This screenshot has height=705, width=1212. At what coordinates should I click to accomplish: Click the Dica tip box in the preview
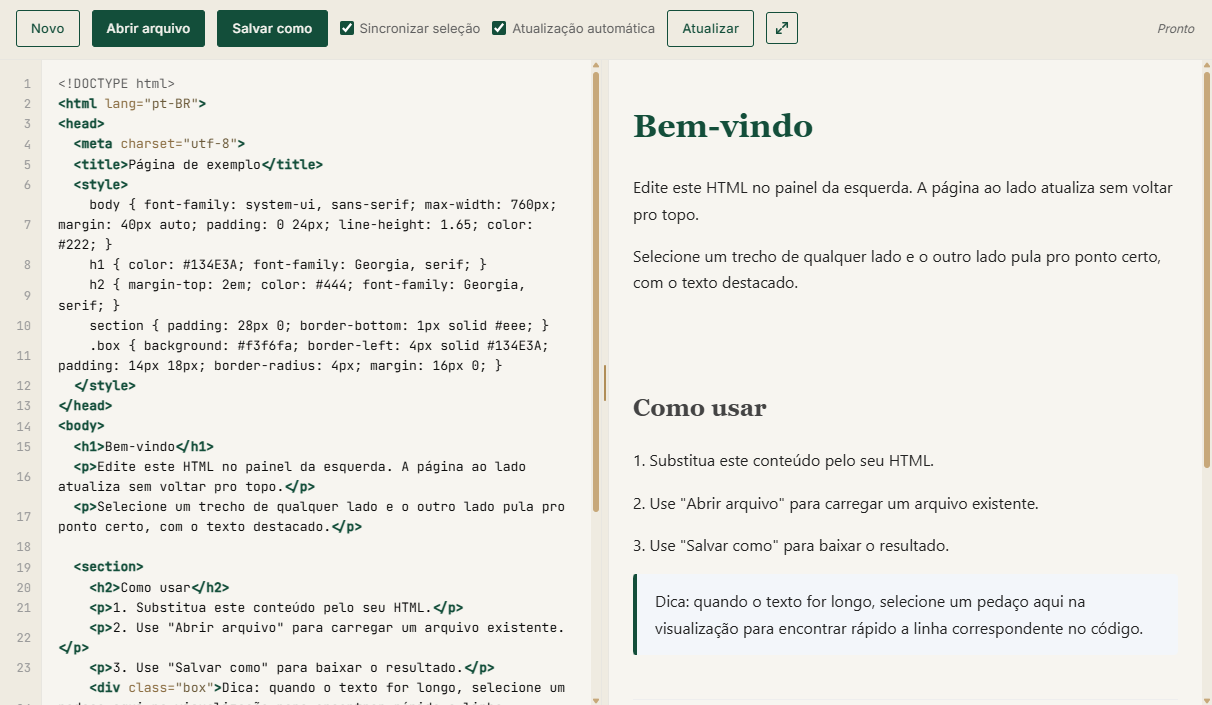tap(906, 615)
